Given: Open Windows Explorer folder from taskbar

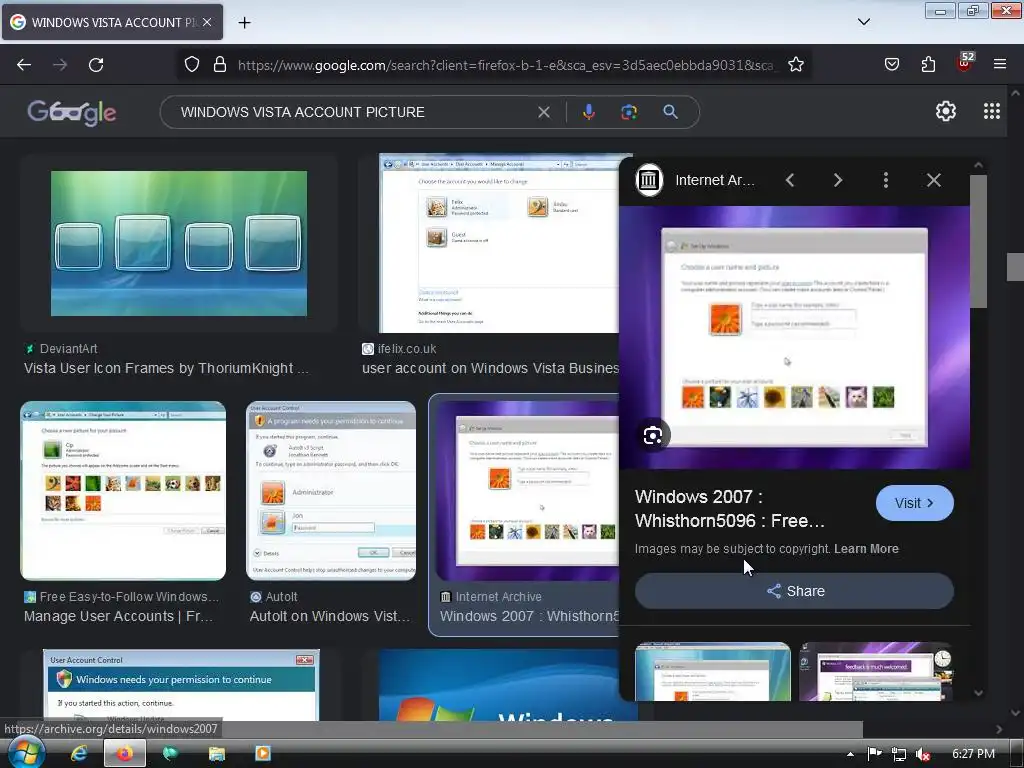Looking at the screenshot, I should 216,754.
